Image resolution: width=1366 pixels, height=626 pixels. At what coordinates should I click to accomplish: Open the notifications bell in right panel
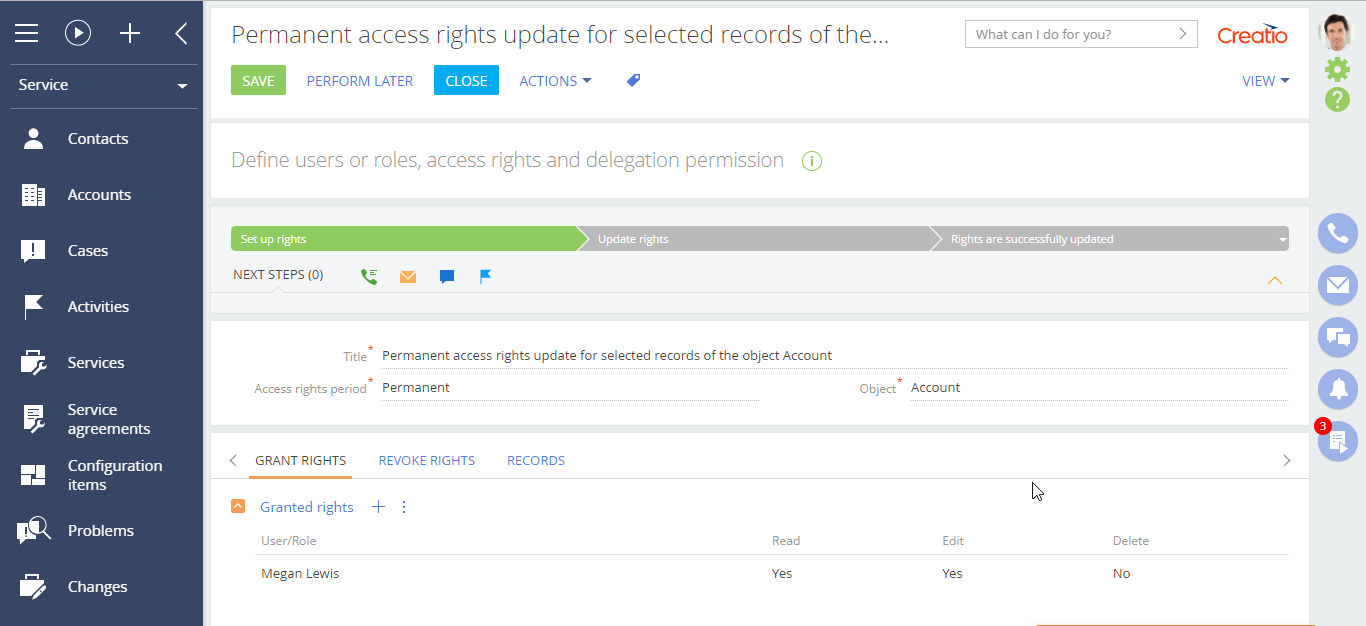click(1337, 388)
